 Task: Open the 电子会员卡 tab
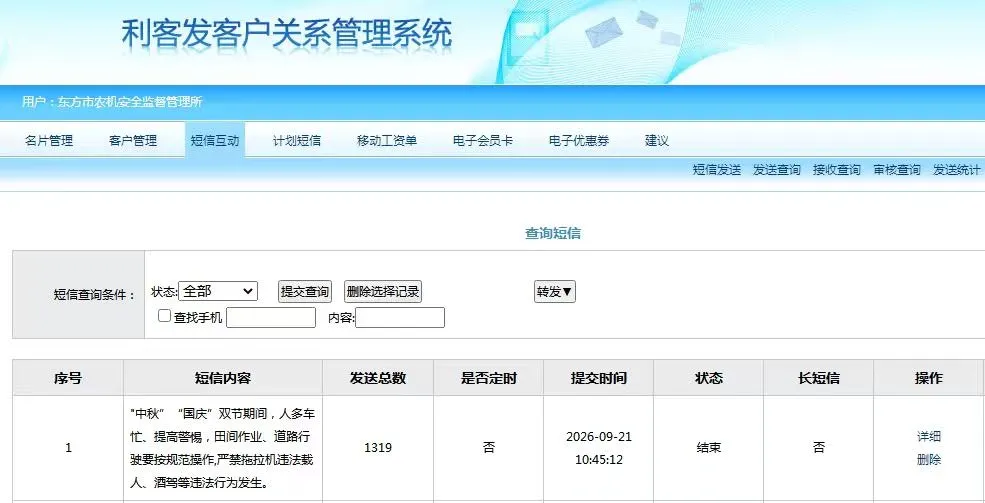click(x=482, y=141)
